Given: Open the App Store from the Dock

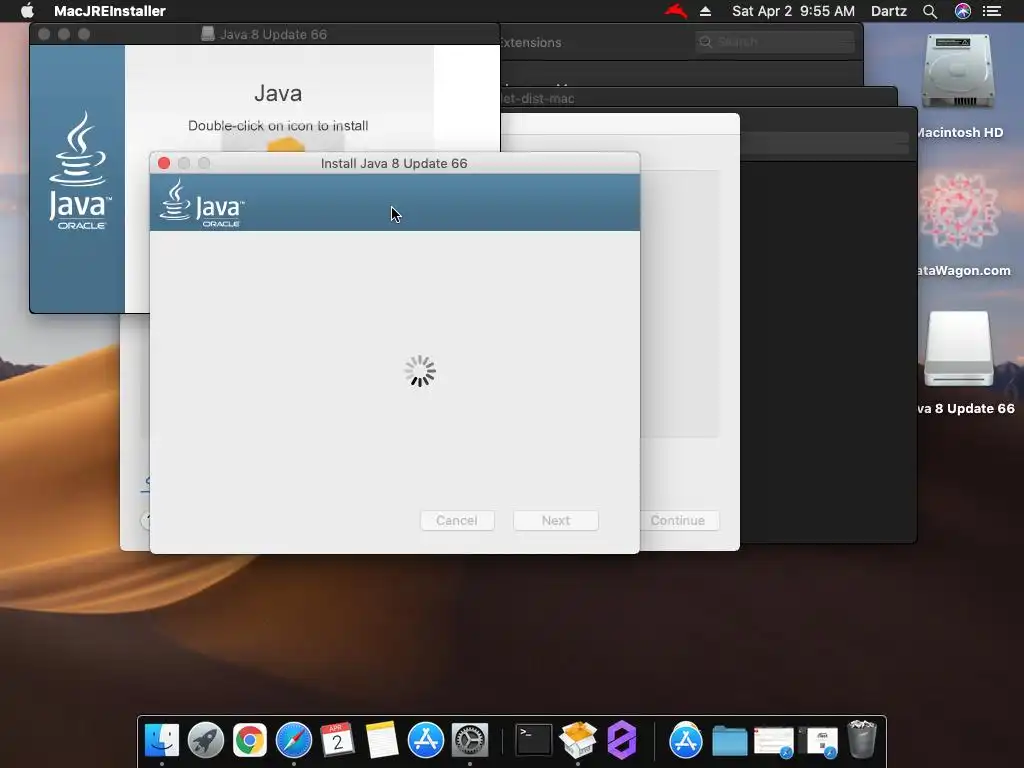Looking at the screenshot, I should point(426,740).
